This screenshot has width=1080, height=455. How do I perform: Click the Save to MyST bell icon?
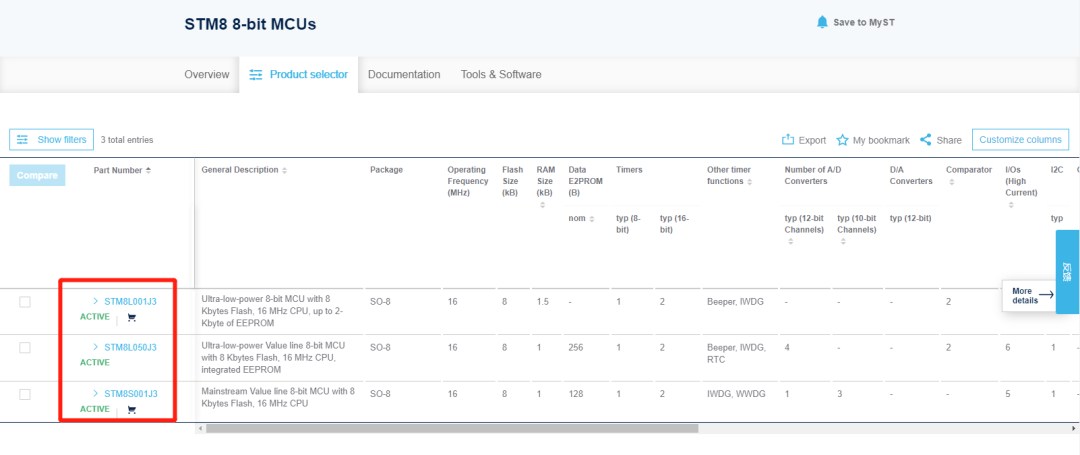822,22
